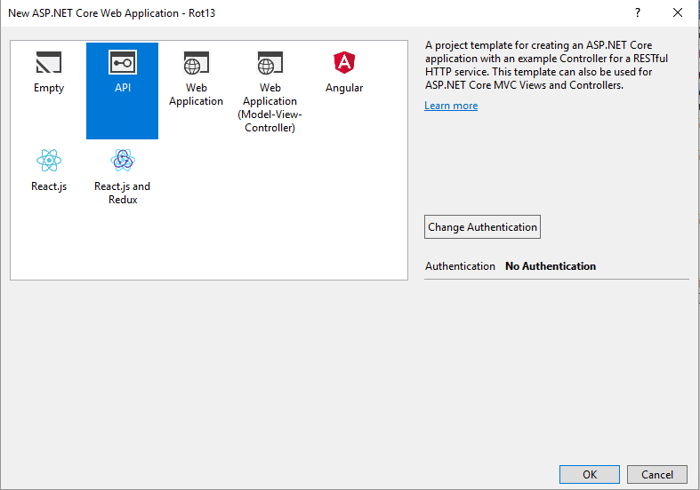Viewport: 700px width, 490px height.
Task: Pick the React.js and Redux template
Action: click(122, 177)
